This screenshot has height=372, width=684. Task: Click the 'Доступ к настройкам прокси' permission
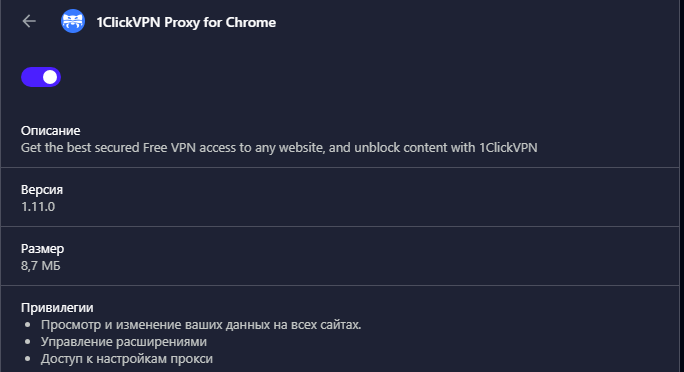coord(127,359)
